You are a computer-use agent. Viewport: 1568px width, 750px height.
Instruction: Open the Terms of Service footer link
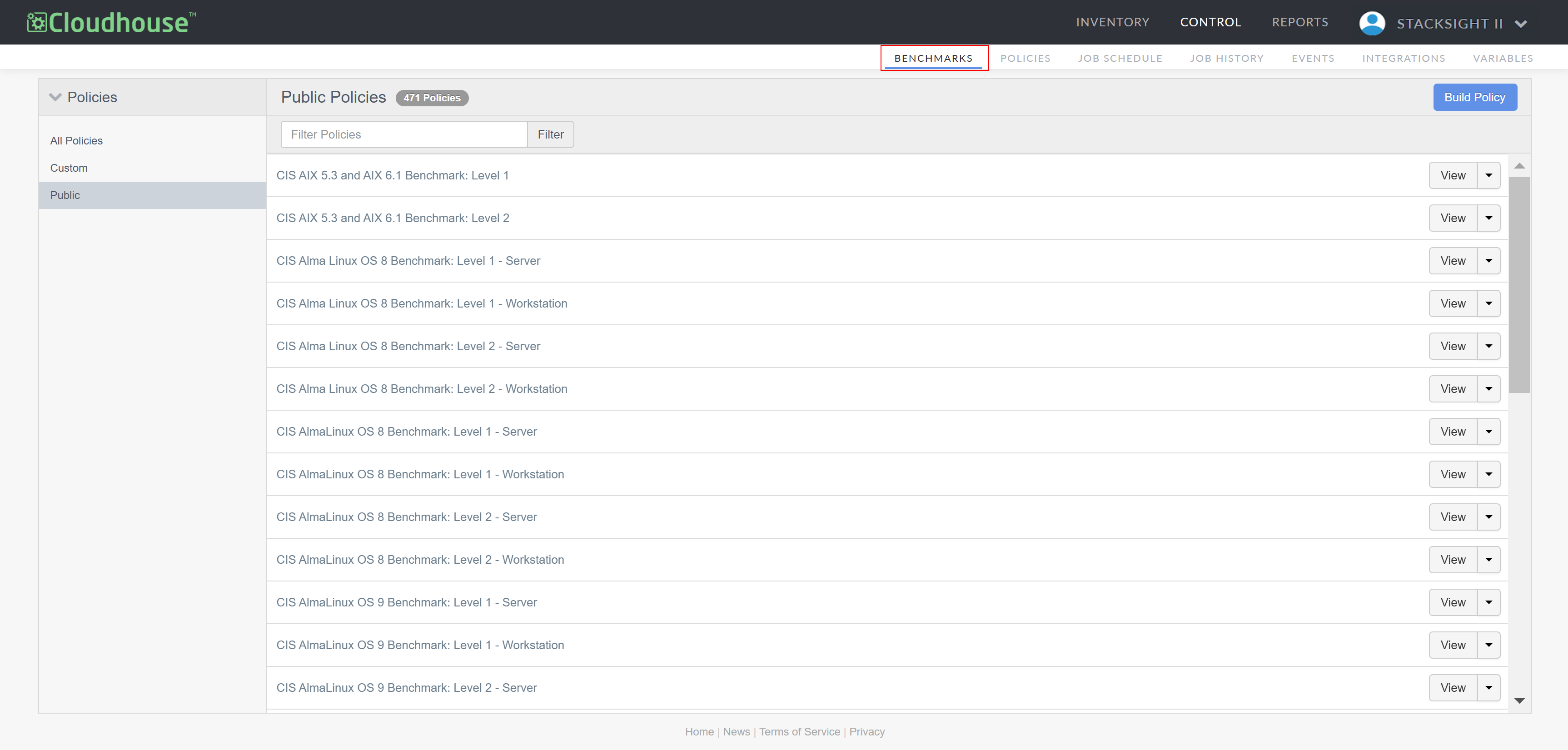(x=799, y=732)
